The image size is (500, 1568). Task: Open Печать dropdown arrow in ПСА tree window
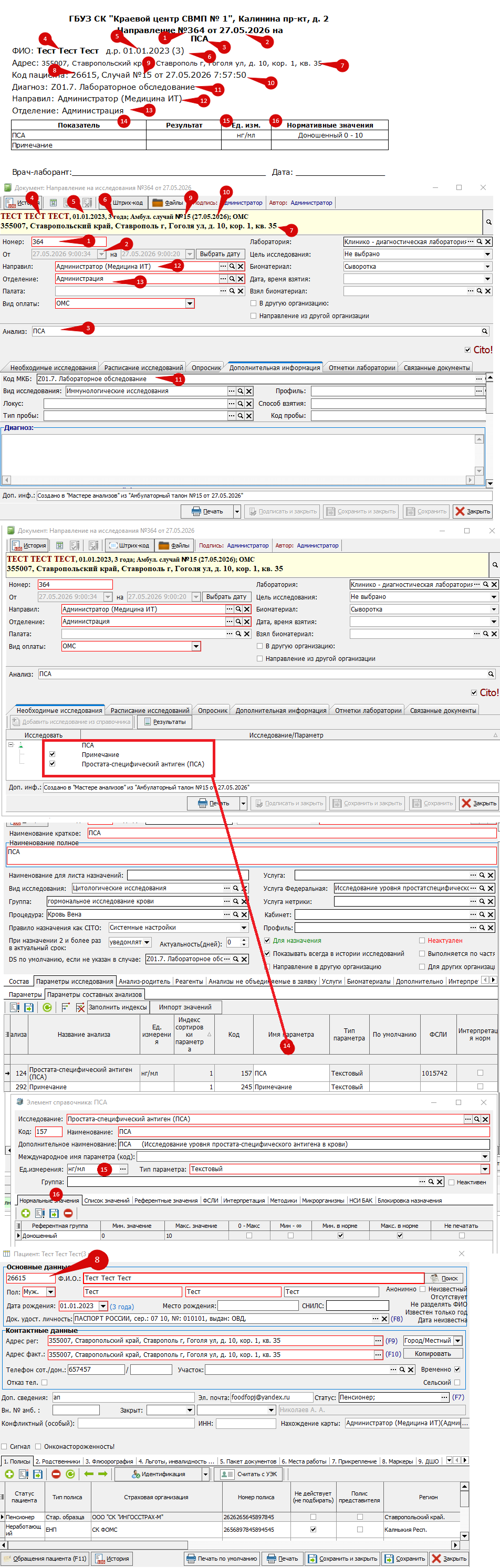point(243,804)
